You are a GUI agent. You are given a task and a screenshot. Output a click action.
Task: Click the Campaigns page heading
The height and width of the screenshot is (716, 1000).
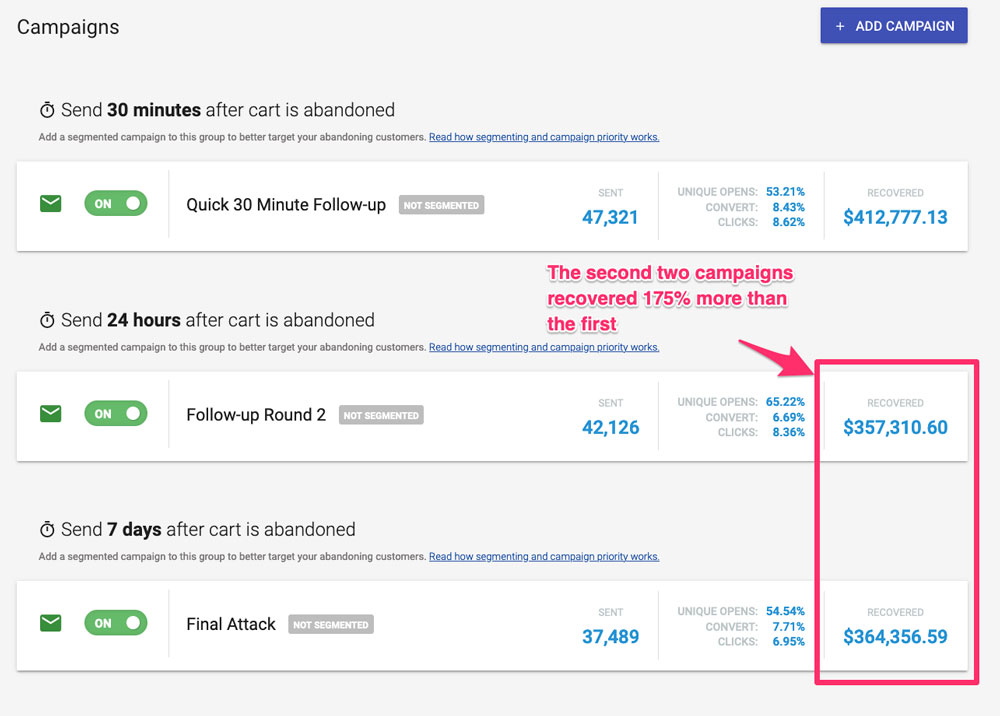67,27
